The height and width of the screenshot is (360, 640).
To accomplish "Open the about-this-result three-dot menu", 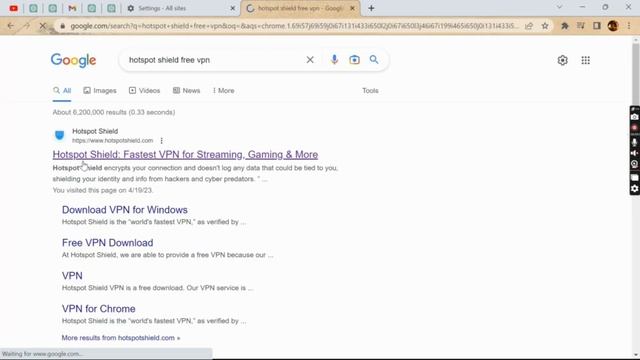I will tap(162, 140).
